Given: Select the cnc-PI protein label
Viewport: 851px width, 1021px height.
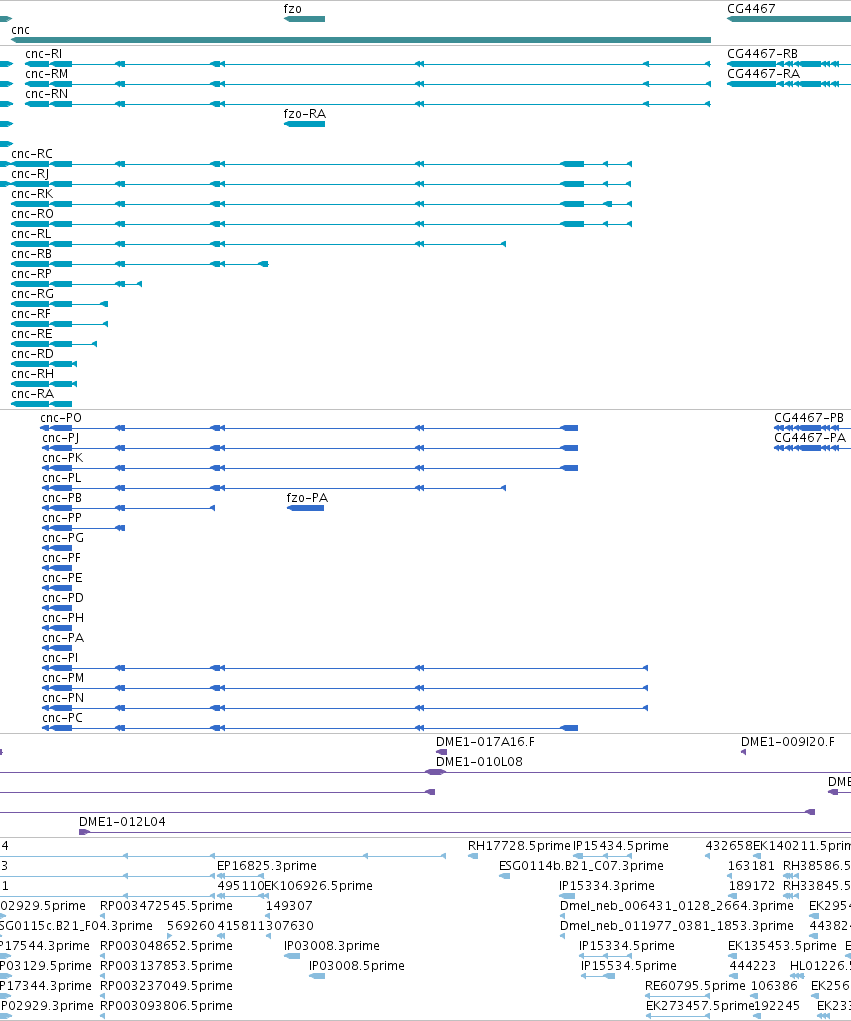Looking at the screenshot, I should (x=60, y=658).
